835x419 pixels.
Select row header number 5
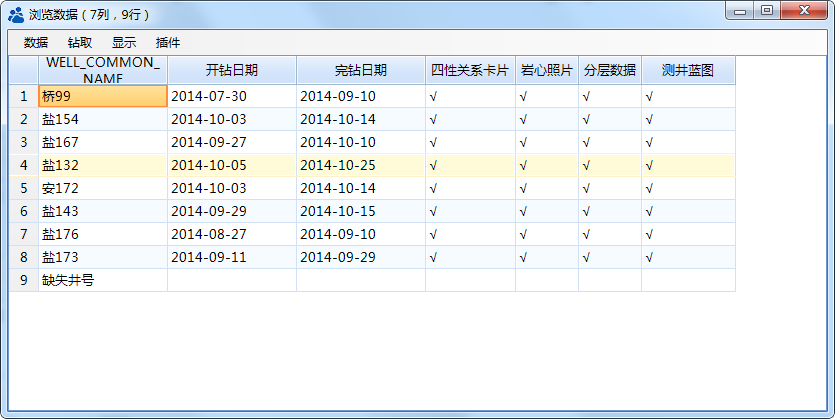click(24, 188)
